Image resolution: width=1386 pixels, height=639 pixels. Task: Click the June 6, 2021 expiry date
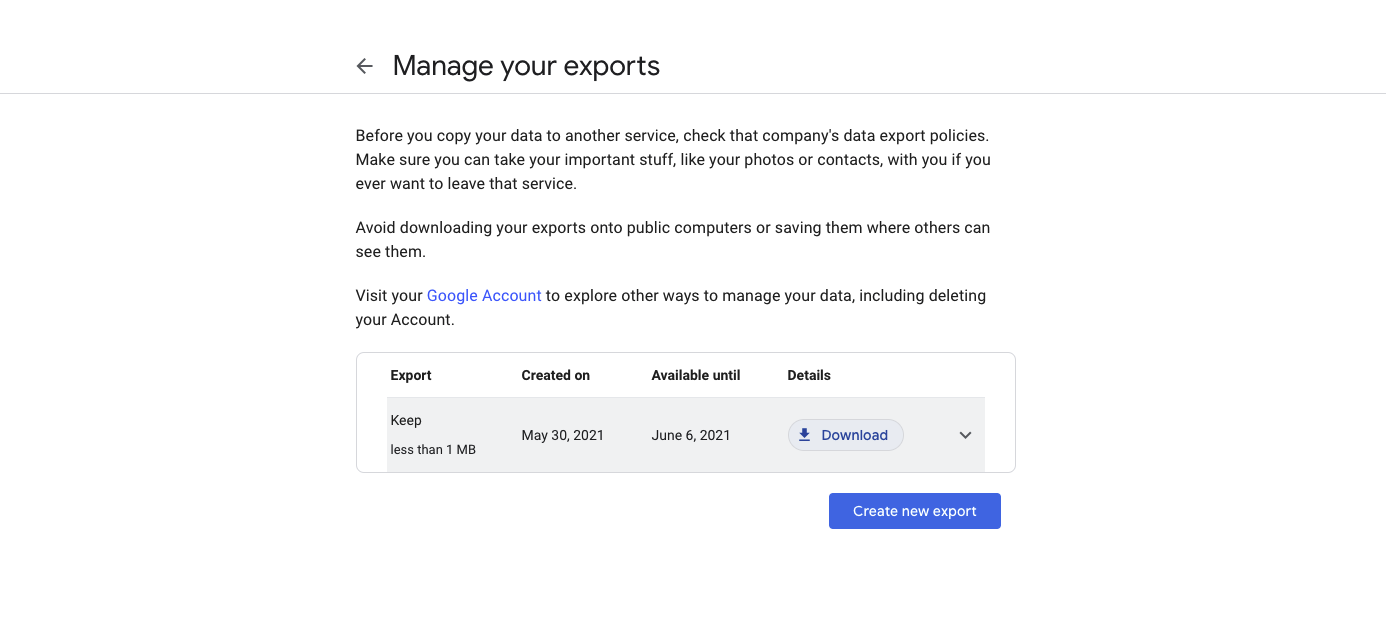[x=691, y=435]
